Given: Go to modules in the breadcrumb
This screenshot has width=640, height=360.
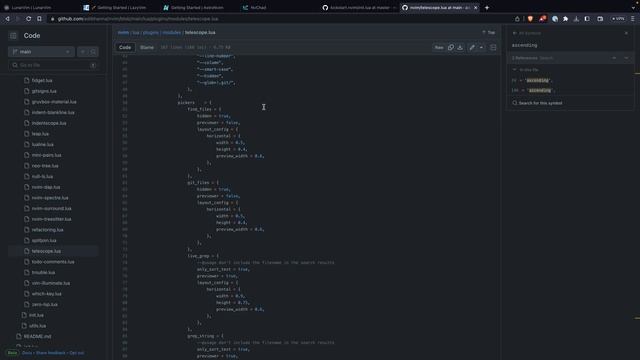Looking at the screenshot, I should coord(171,33).
